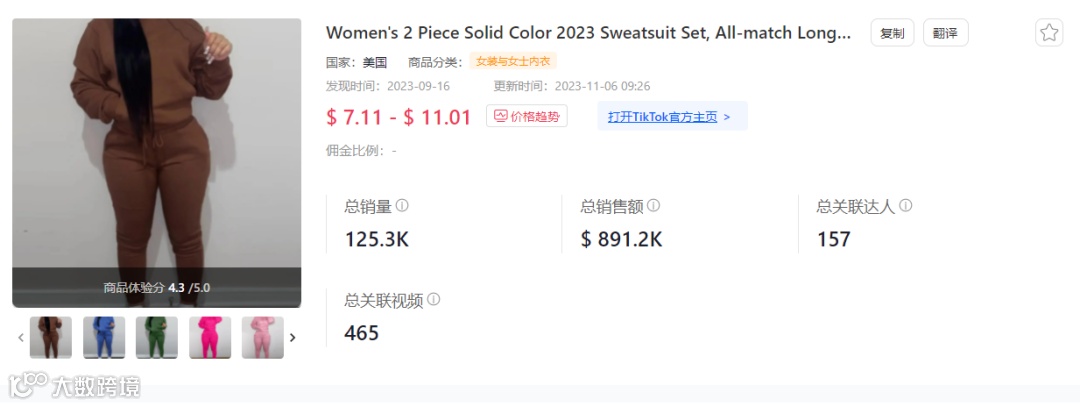Click the 大数跨境 logo watermark

74,385
